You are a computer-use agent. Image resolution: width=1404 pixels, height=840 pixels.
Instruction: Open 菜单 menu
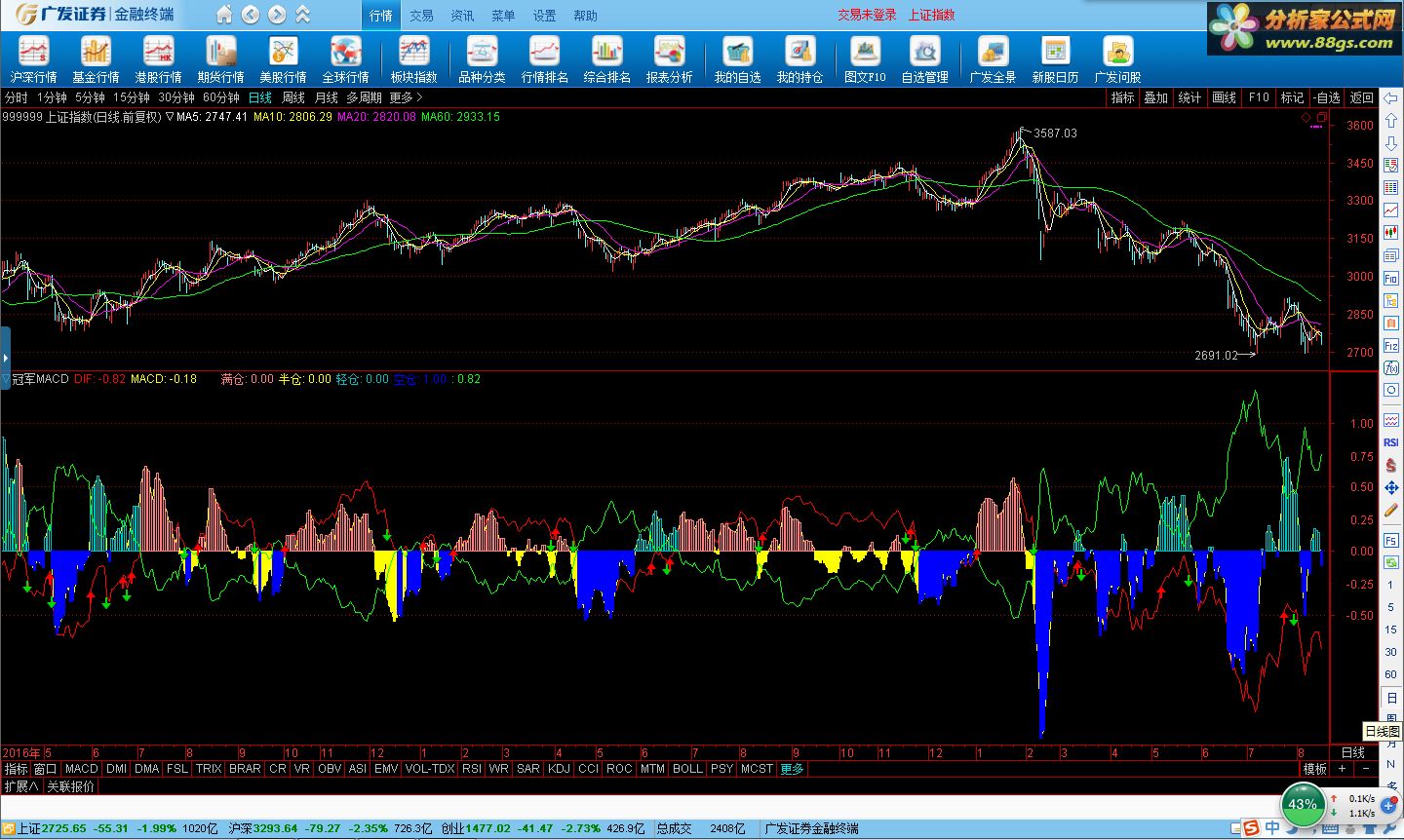click(503, 16)
